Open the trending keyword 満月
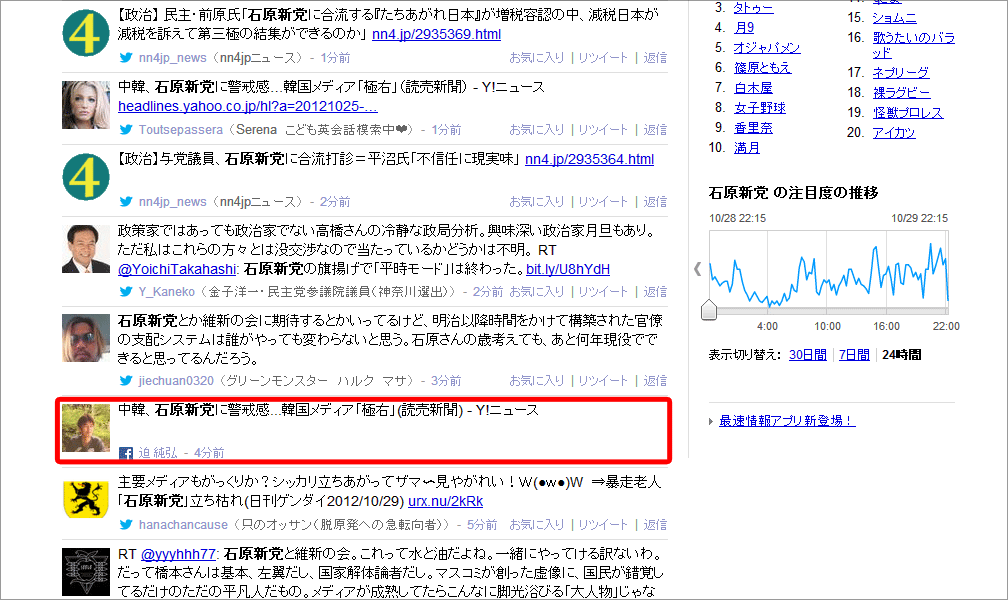1008x600 pixels. 747,148
